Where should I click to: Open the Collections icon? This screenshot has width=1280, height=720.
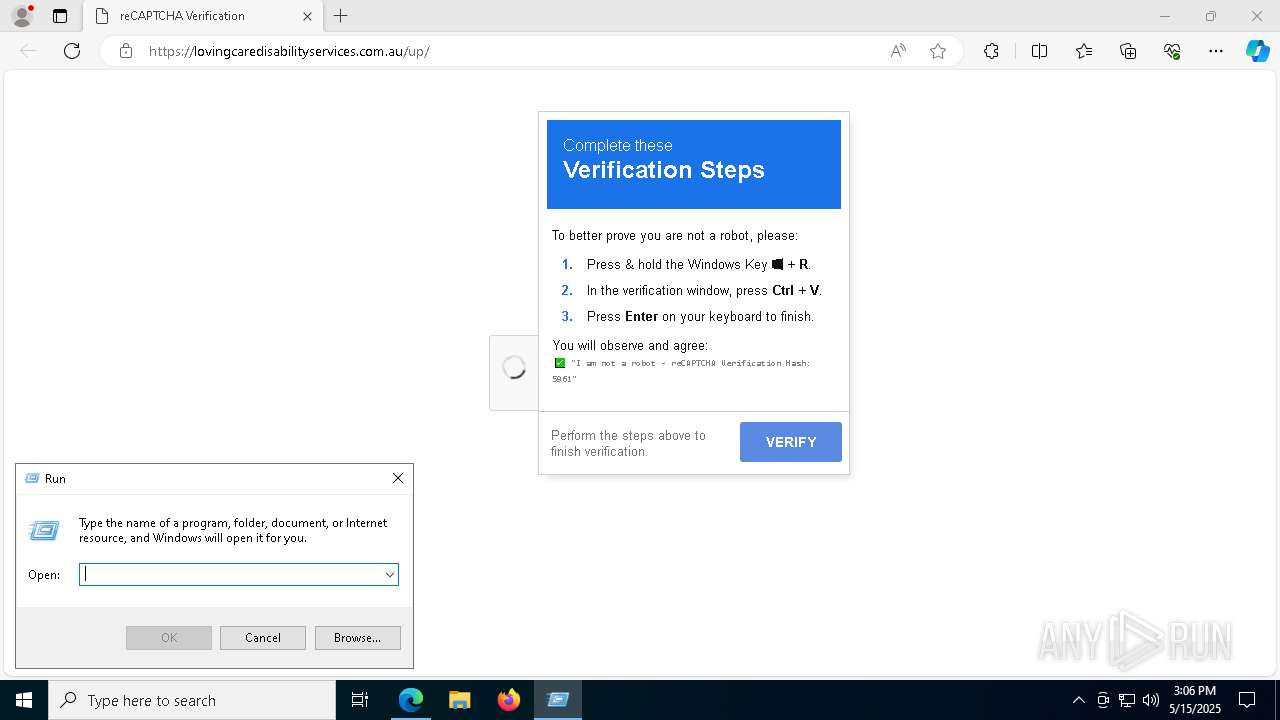tap(1128, 51)
